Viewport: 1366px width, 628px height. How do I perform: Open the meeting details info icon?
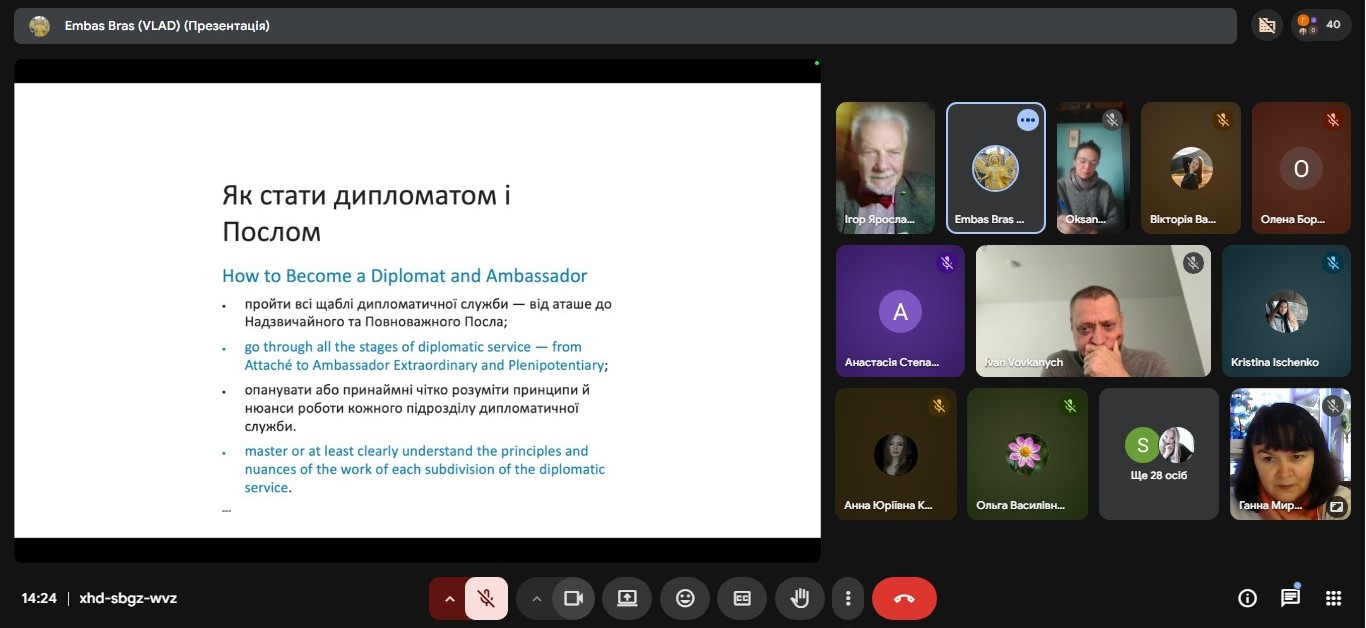(x=1247, y=598)
